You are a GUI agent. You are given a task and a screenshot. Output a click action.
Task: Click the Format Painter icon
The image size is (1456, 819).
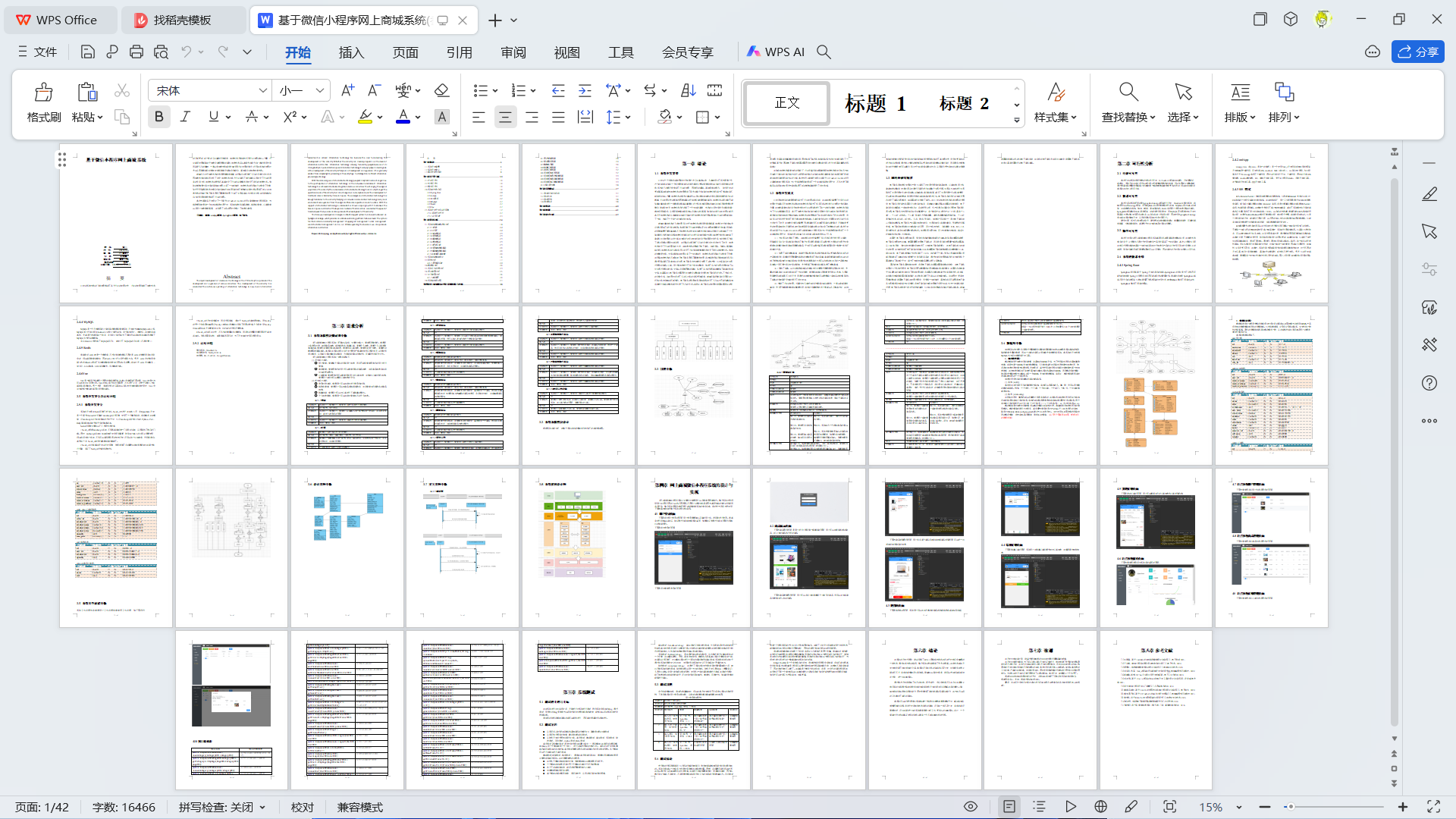coord(43,93)
